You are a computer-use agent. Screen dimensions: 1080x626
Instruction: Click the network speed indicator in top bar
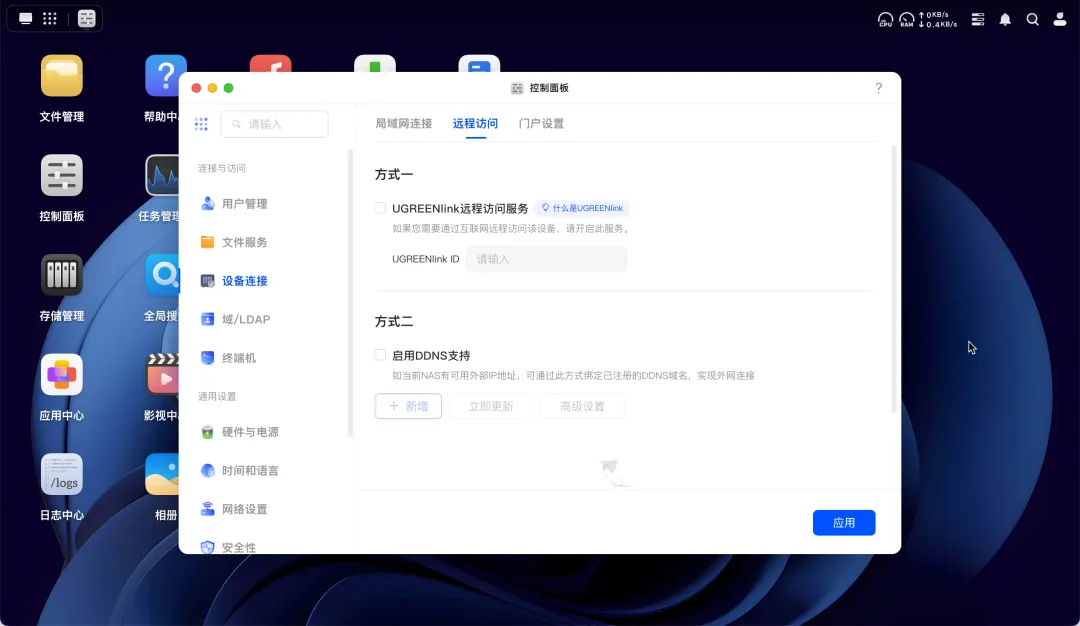click(x=938, y=19)
